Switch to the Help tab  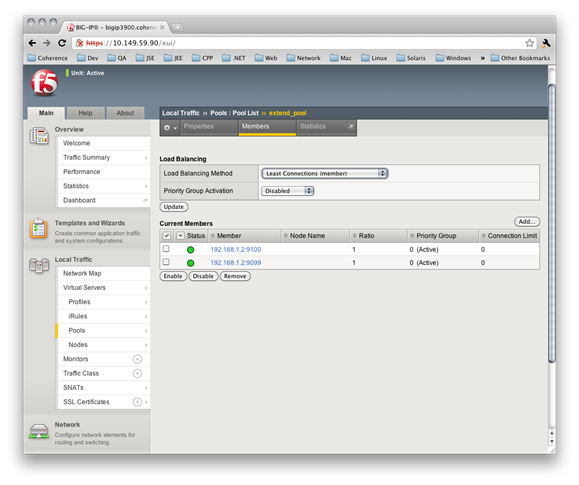click(85, 113)
